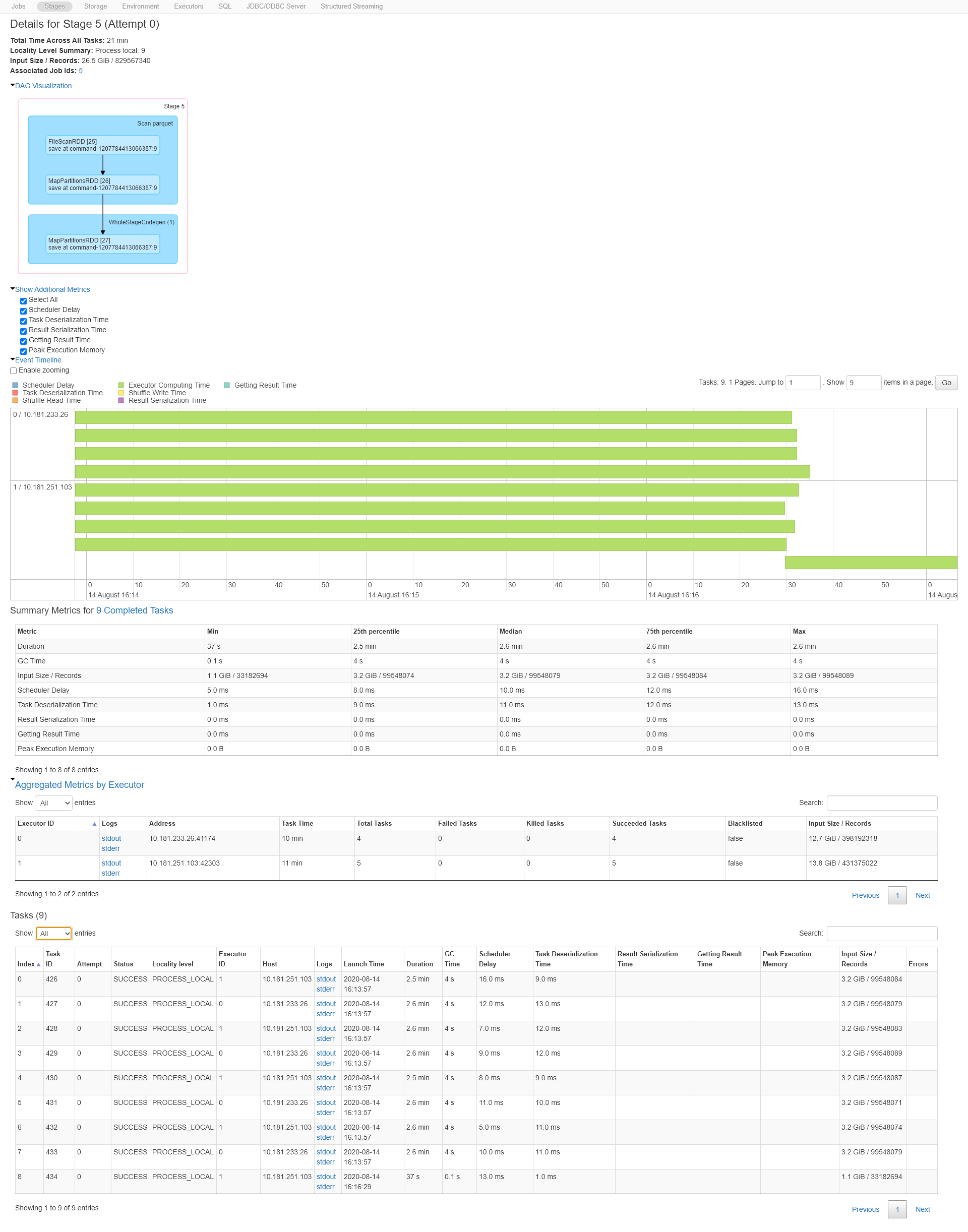Open stdout log for task 426
This screenshot has height=1232, width=968.
click(326, 978)
